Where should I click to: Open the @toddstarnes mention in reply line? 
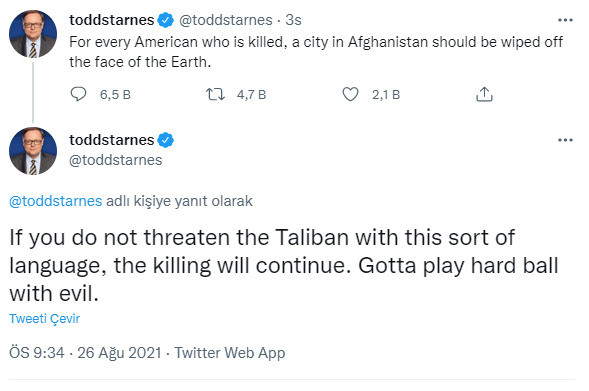click(56, 201)
